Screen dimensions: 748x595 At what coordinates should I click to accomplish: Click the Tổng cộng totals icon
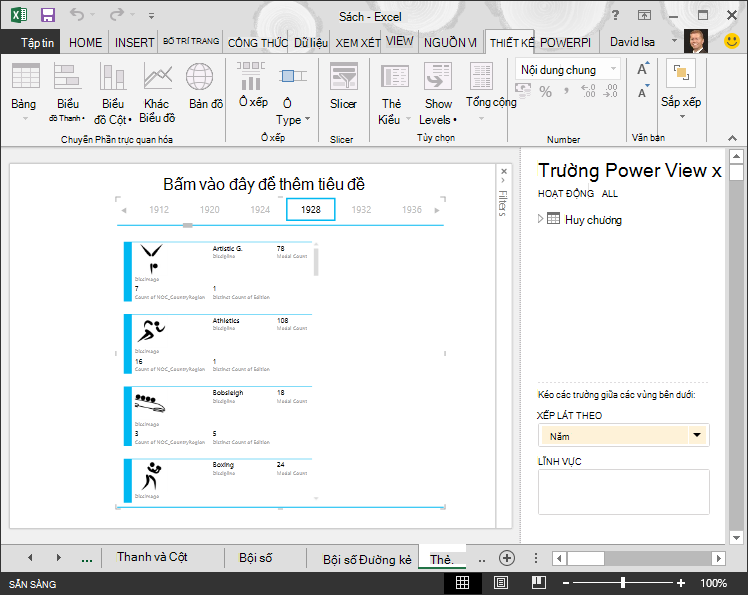coord(483,77)
